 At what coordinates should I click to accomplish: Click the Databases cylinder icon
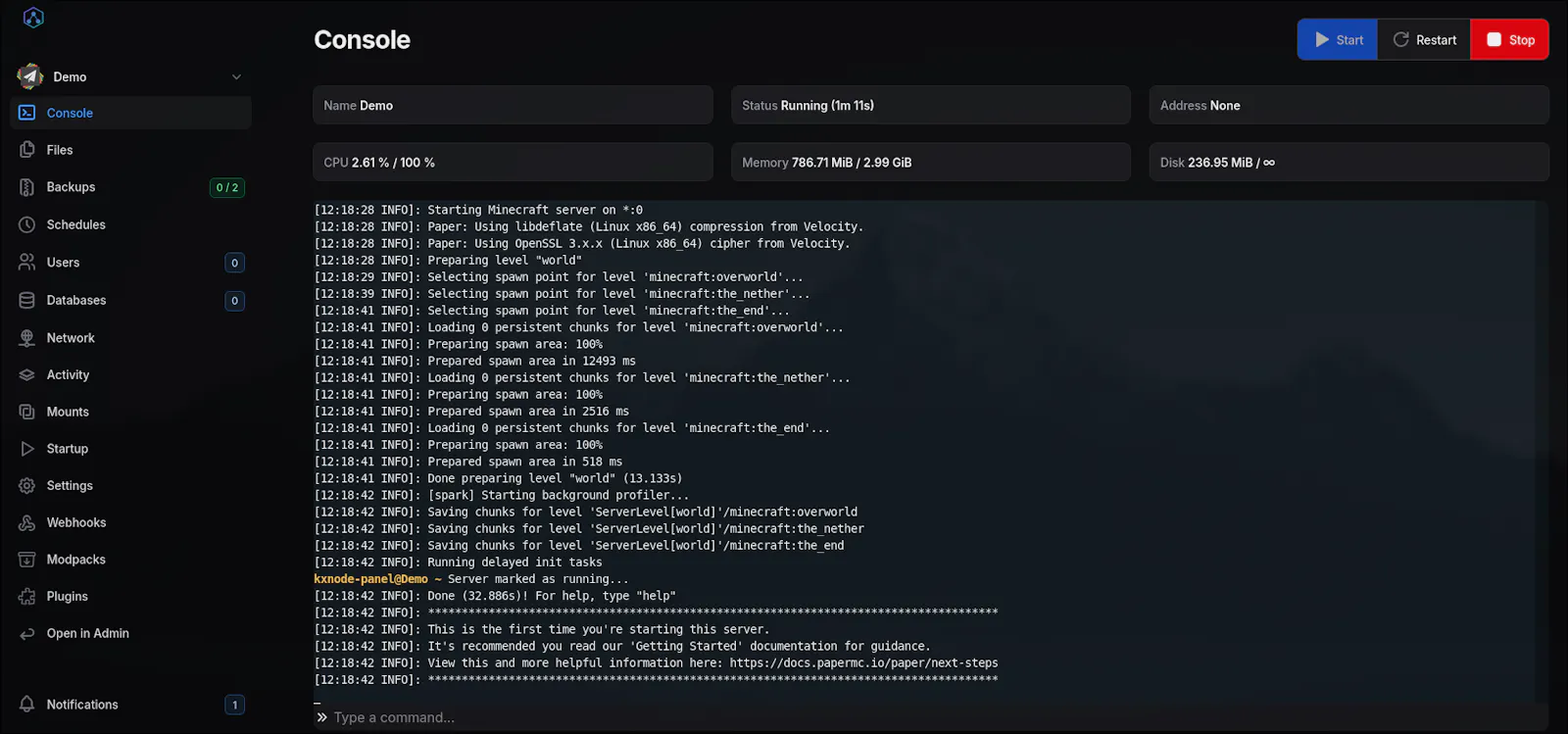(x=27, y=300)
